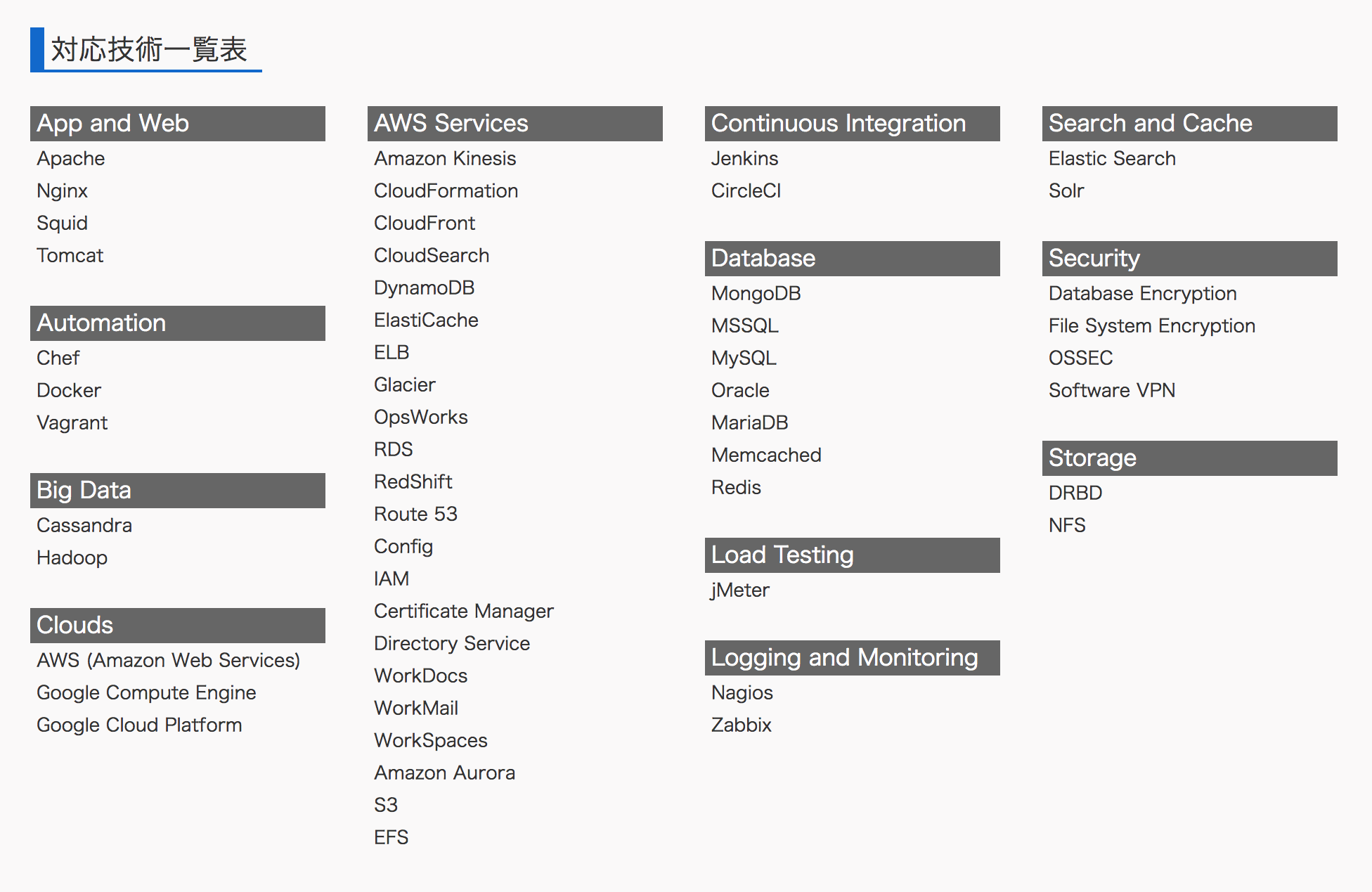Select Hadoop under Big Data
The height and width of the screenshot is (892, 1372).
72,558
